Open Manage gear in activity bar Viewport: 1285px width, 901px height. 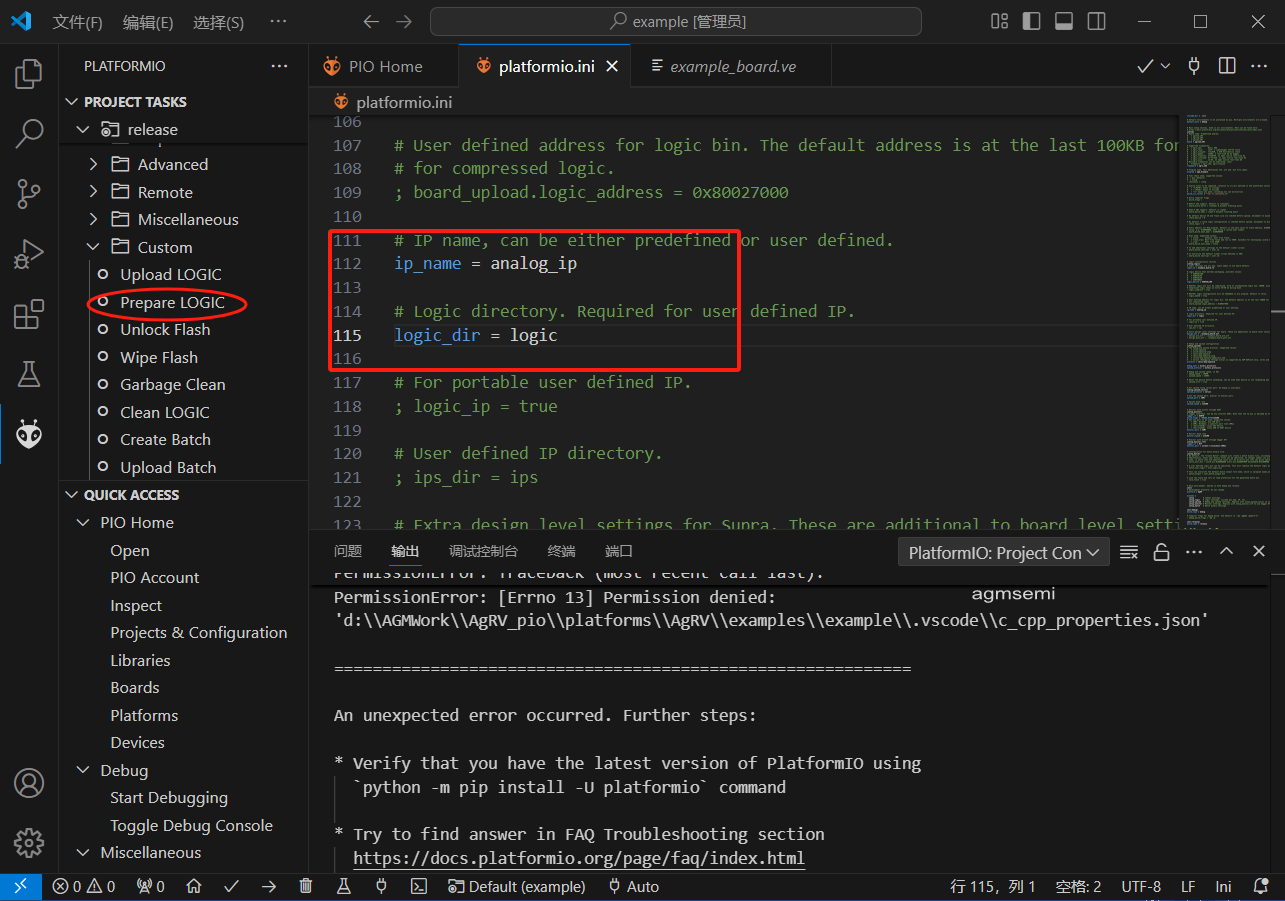[x=29, y=842]
